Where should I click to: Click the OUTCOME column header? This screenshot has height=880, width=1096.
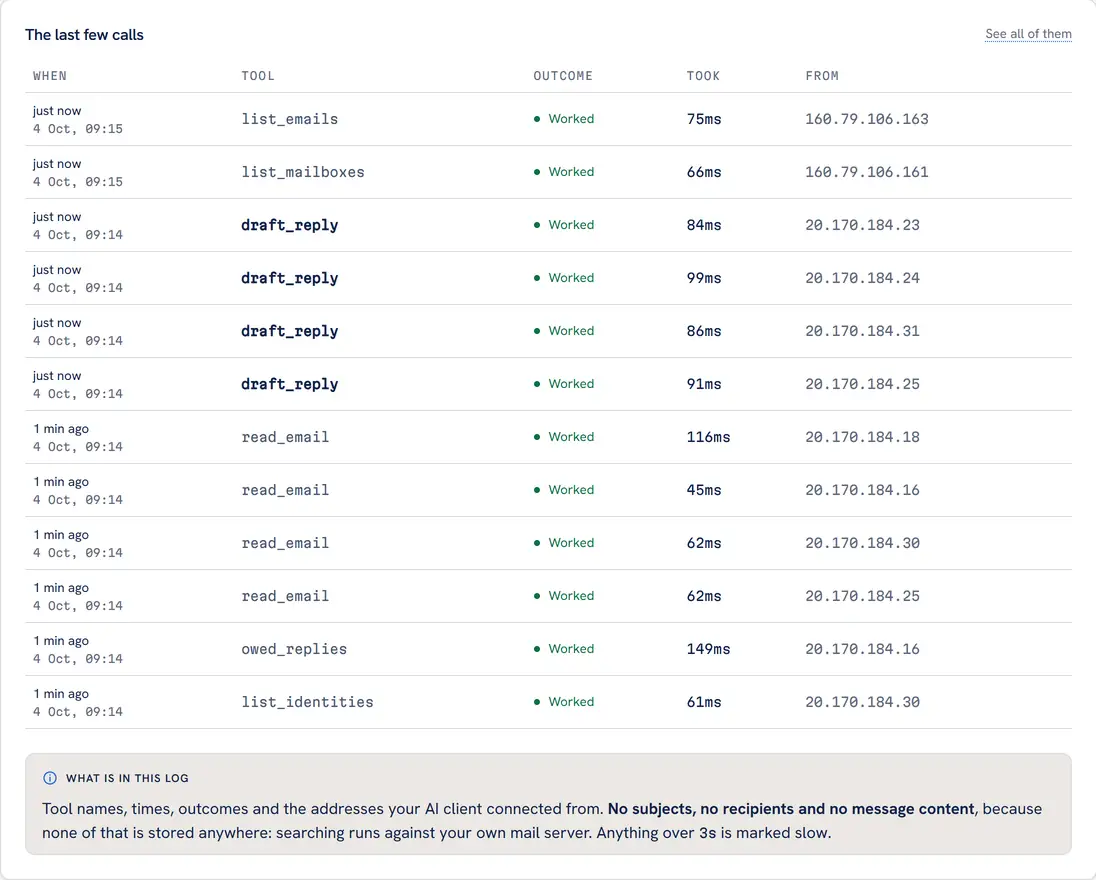click(x=563, y=75)
